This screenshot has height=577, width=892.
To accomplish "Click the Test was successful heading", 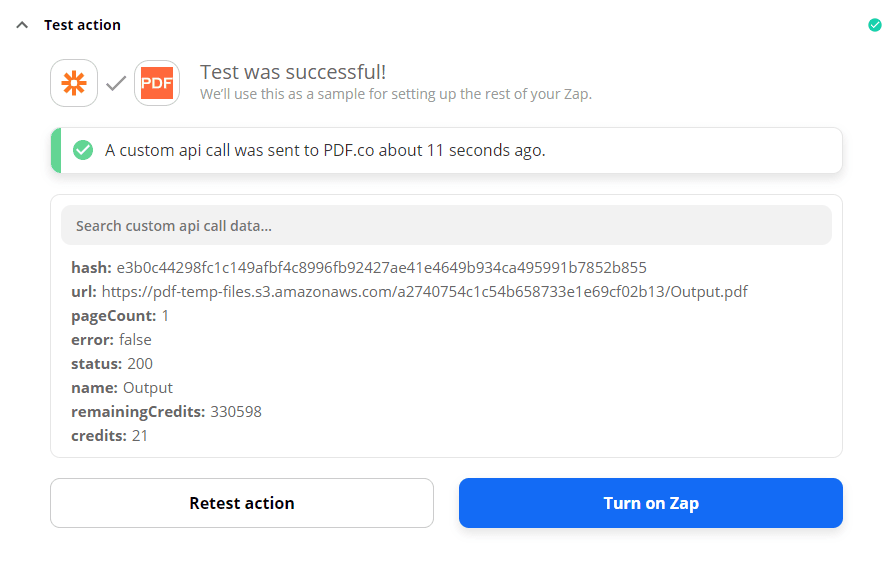I will tap(293, 72).
